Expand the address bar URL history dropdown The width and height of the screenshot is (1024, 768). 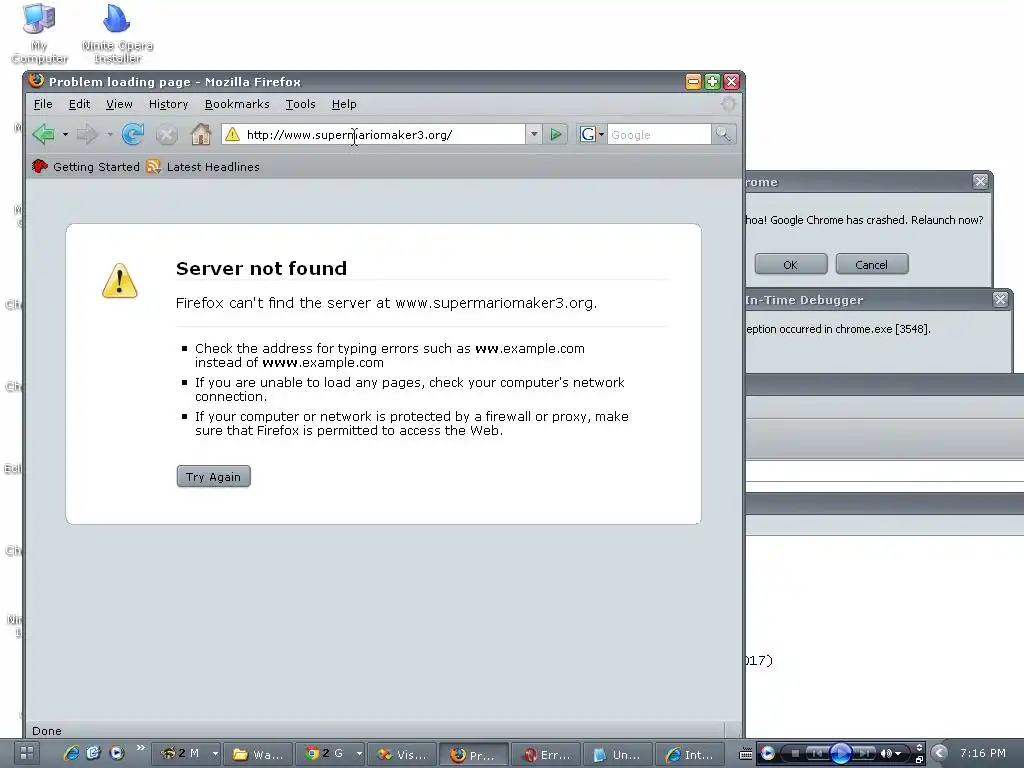(534, 135)
